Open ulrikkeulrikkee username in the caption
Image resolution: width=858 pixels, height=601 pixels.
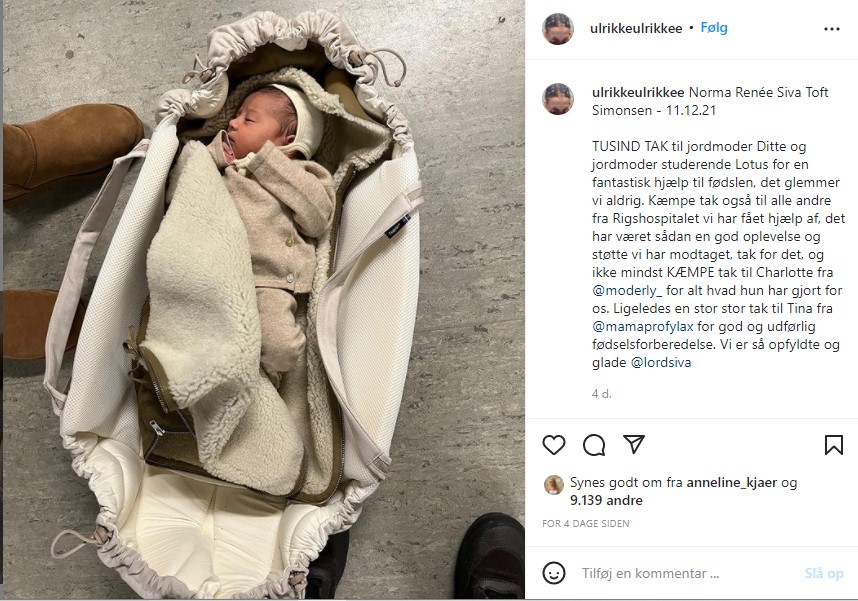pos(638,93)
